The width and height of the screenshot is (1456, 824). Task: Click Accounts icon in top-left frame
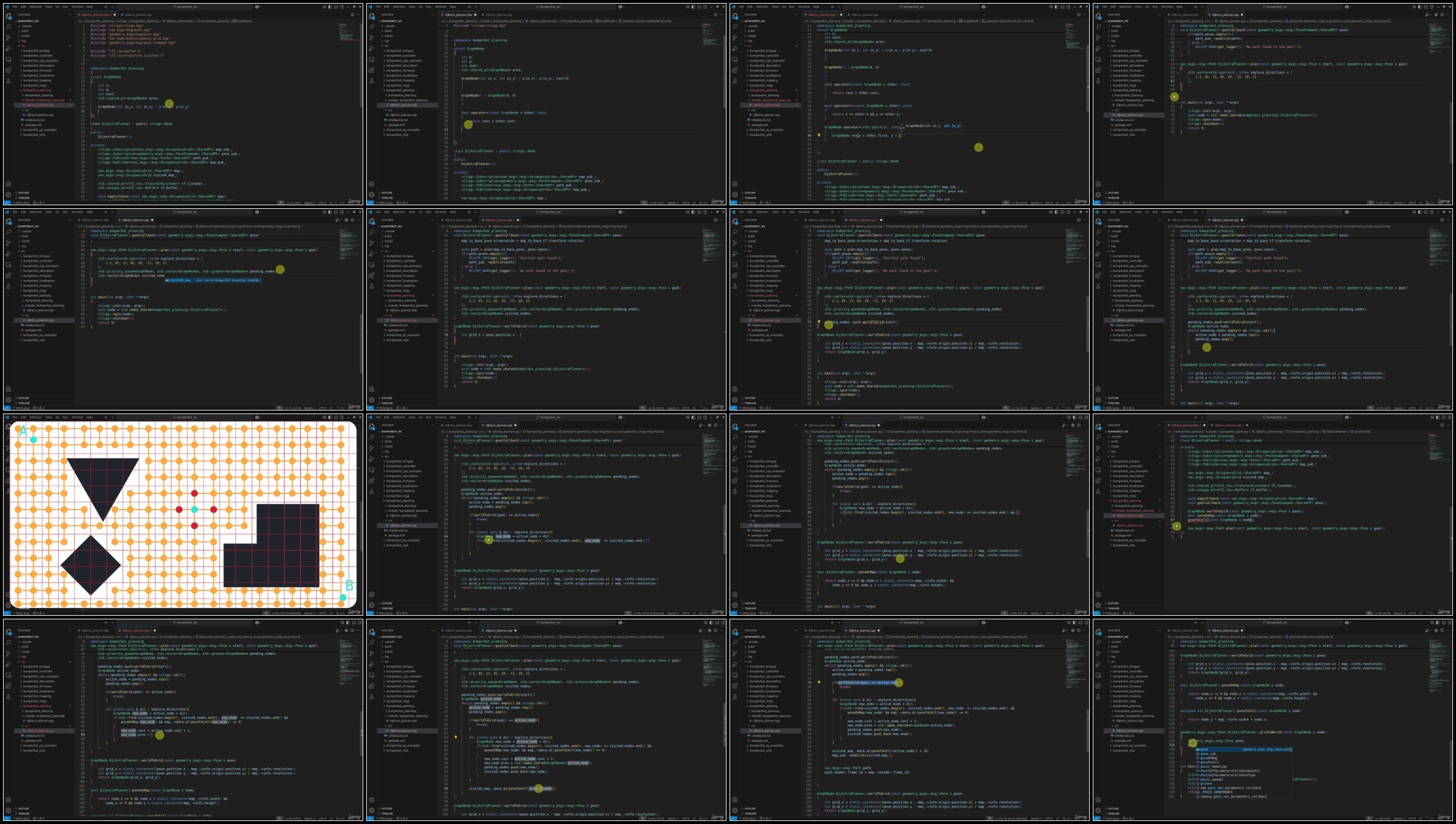[8, 184]
